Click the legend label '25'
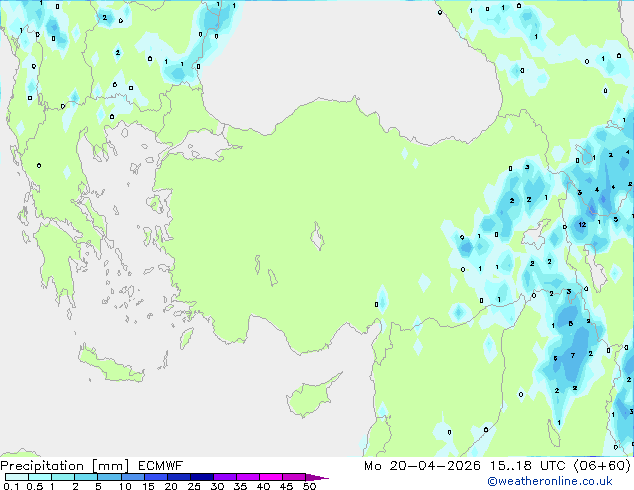The height and width of the screenshot is (490, 634). coord(194,486)
